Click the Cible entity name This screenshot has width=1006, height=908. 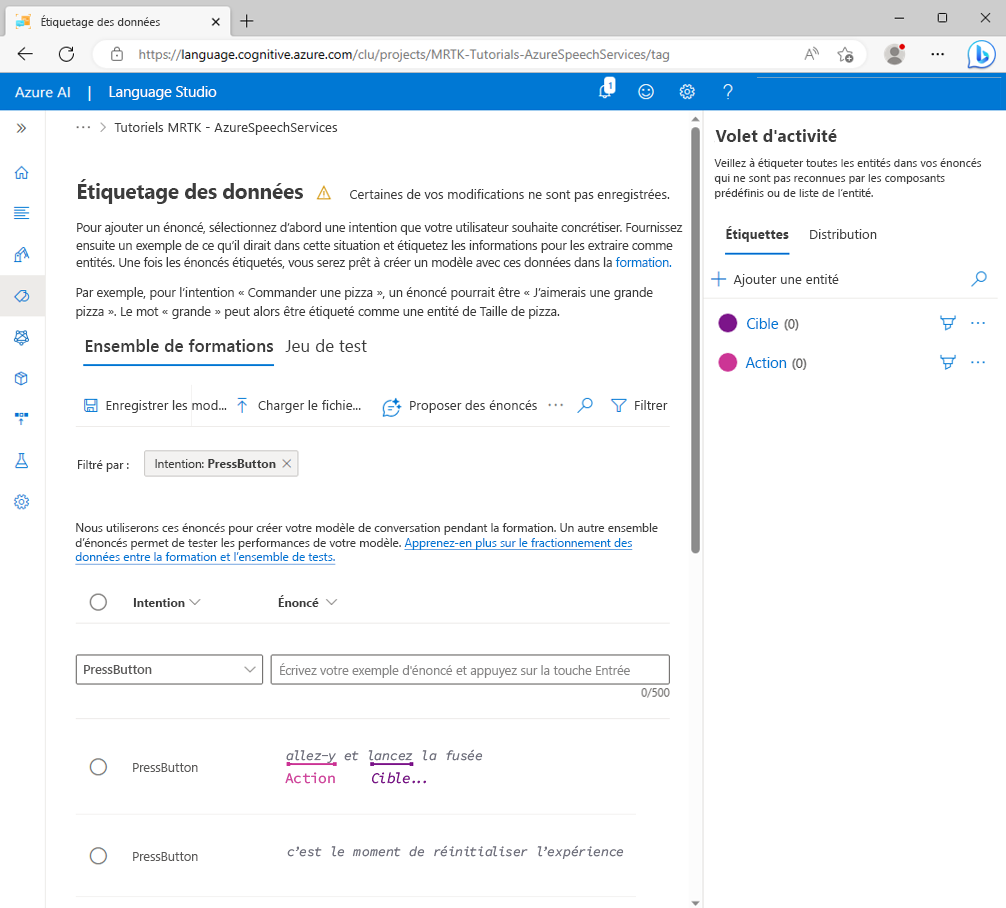tap(762, 323)
